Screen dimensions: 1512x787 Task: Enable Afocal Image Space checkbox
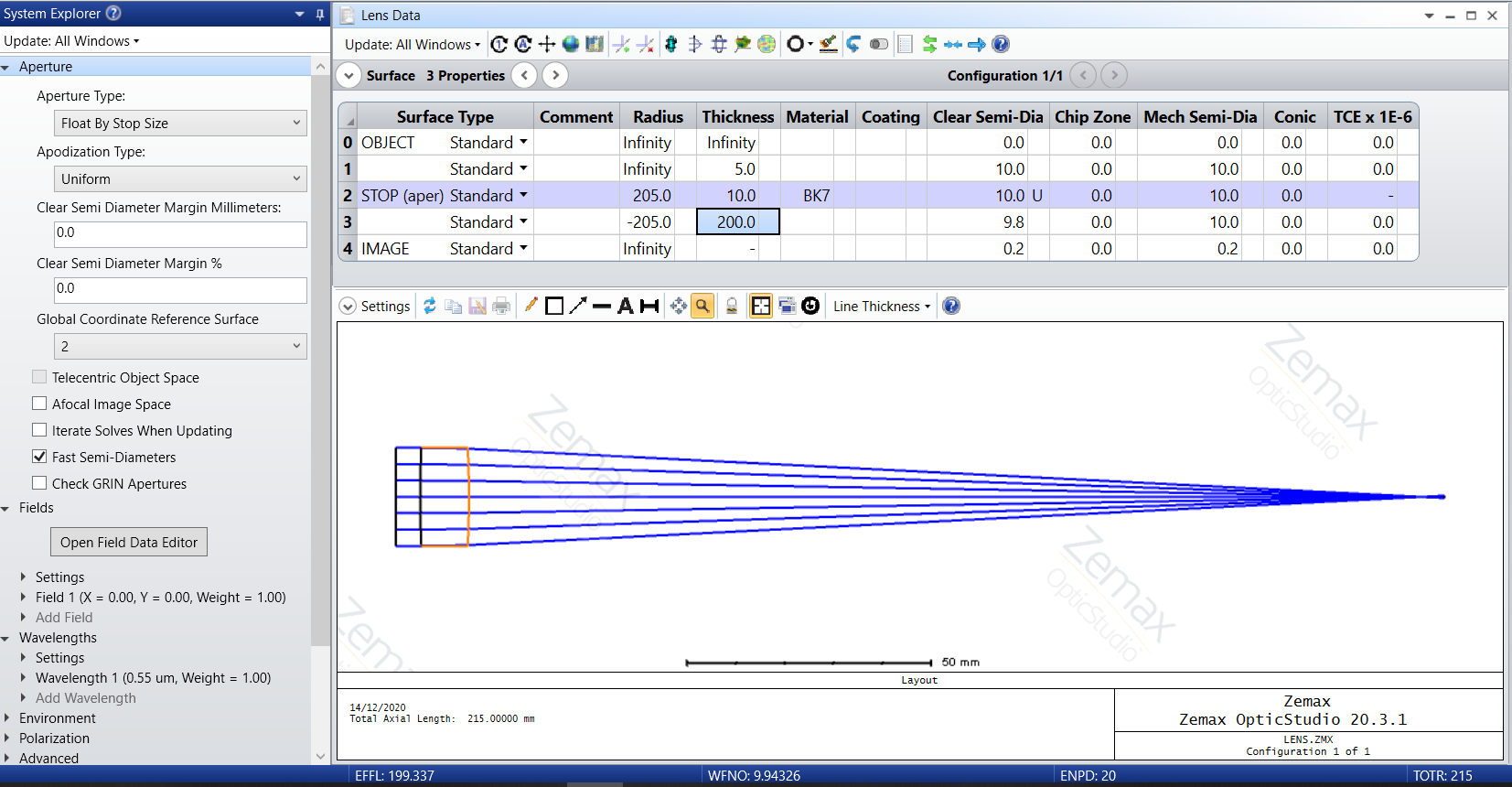39,404
